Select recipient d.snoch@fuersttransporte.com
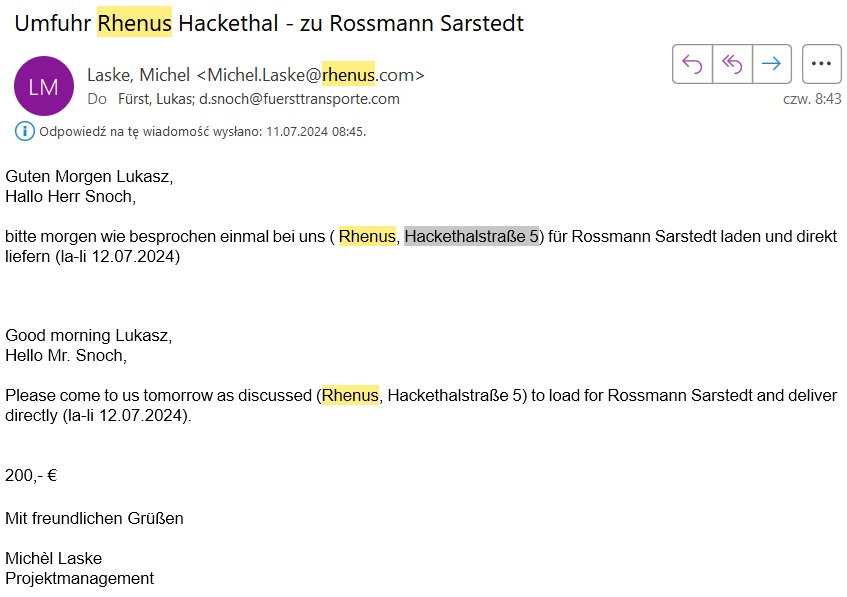 coord(299,99)
